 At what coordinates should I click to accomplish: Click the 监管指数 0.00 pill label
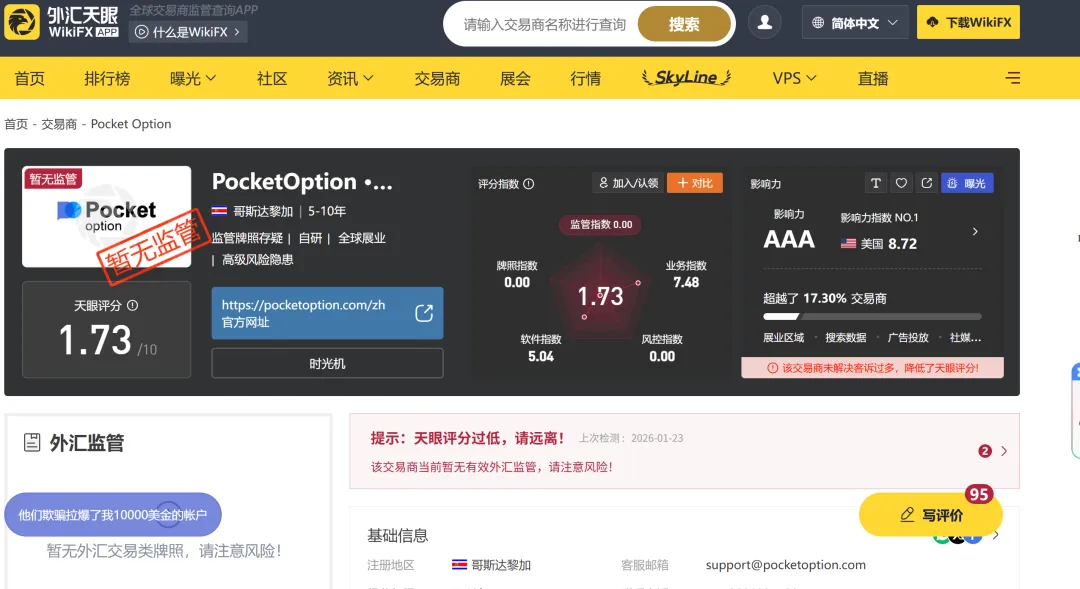click(x=601, y=225)
